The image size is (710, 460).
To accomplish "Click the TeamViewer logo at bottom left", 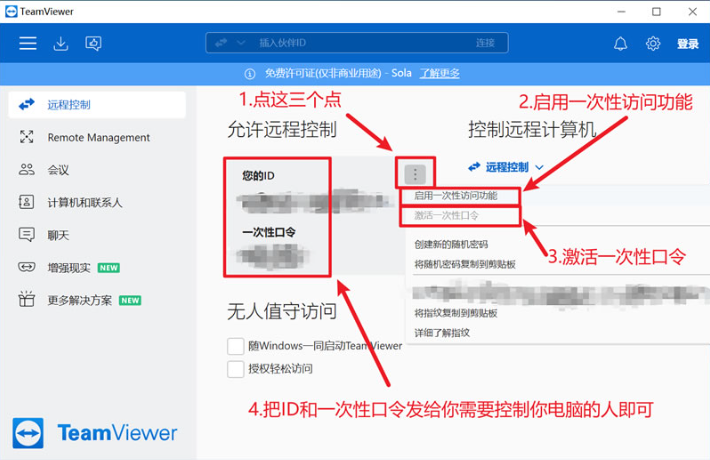I will [95, 433].
